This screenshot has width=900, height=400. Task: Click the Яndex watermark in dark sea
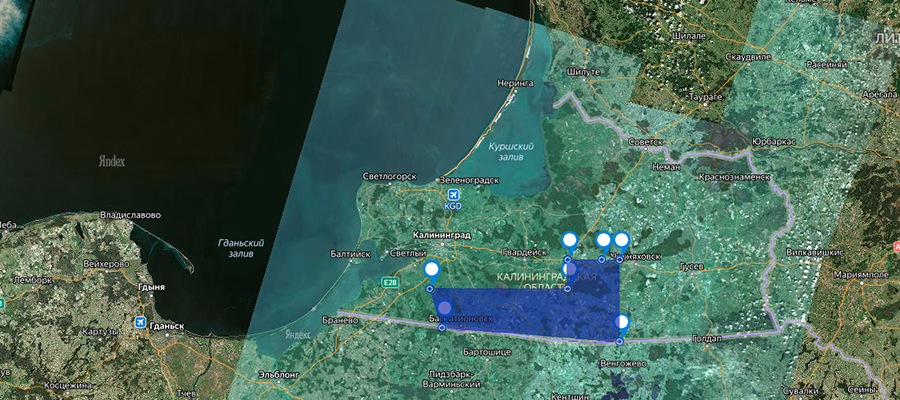pos(112,160)
